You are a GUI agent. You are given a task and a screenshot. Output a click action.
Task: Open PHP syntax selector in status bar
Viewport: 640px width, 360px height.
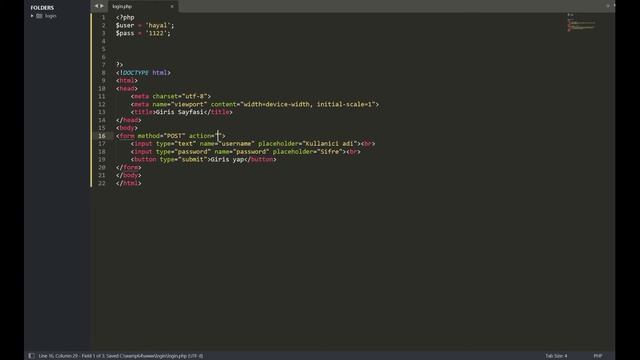click(x=598, y=356)
